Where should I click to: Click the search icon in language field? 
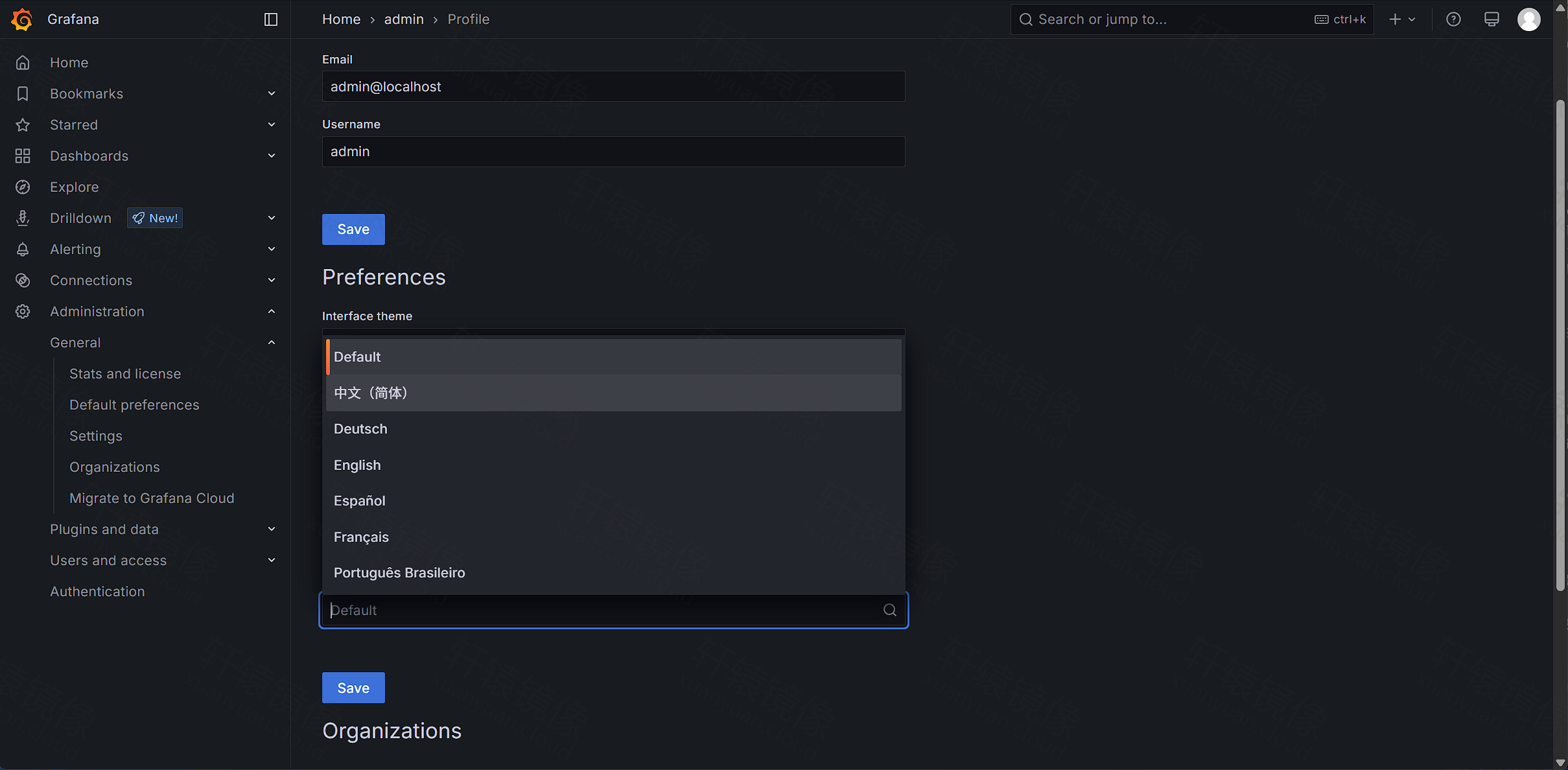pos(890,610)
